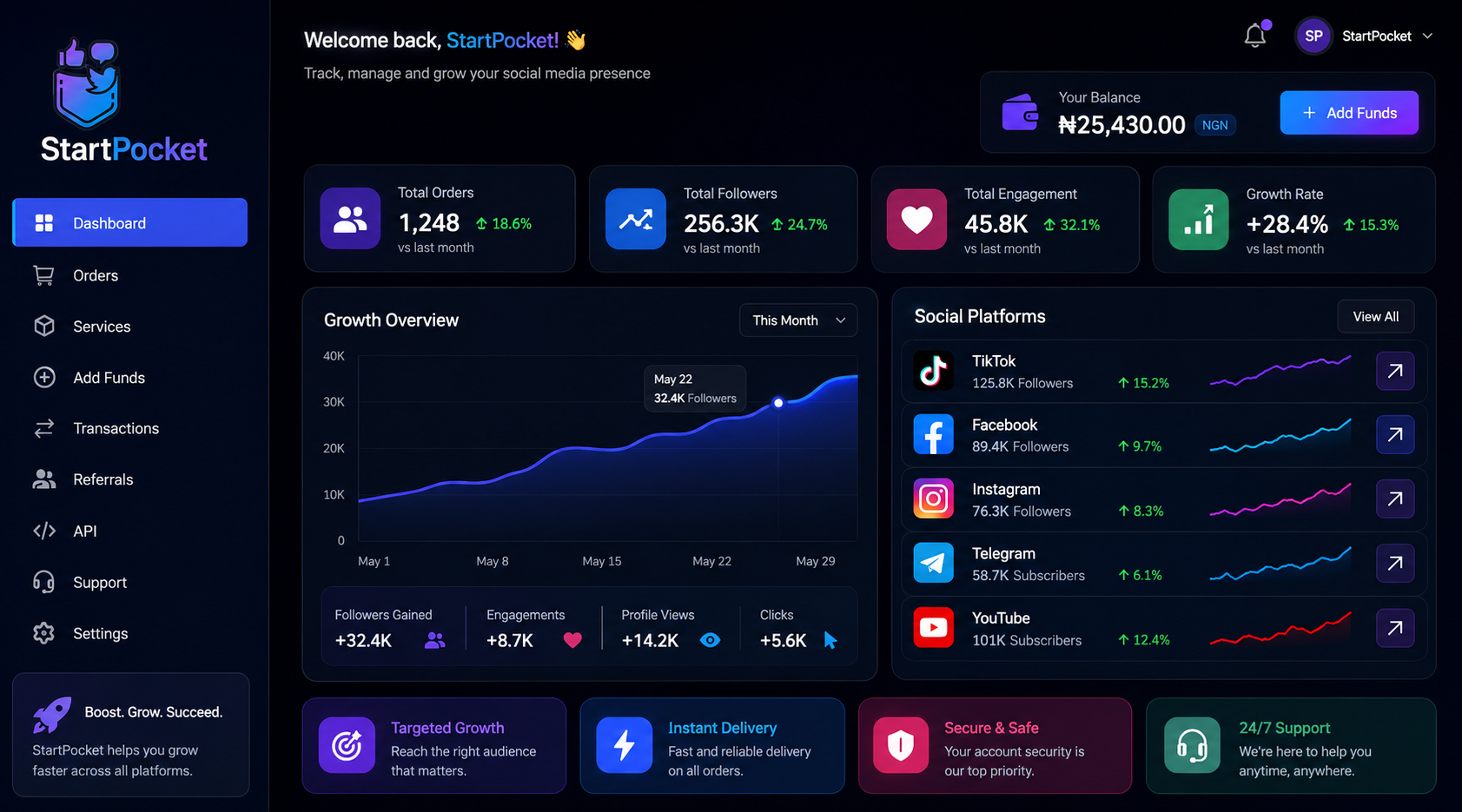The width and height of the screenshot is (1462, 812).
Task: Click the Profile Views eye icon
Action: [711, 641]
